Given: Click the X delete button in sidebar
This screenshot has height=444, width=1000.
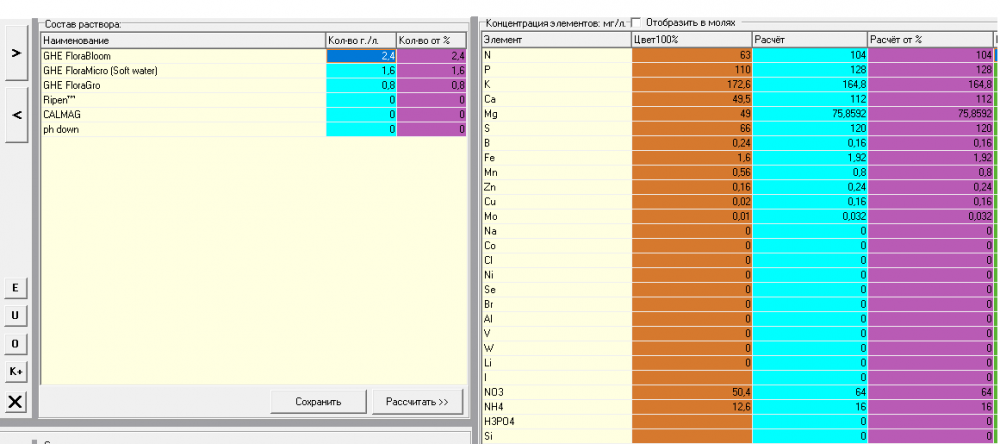Looking at the screenshot, I should coord(15,402).
